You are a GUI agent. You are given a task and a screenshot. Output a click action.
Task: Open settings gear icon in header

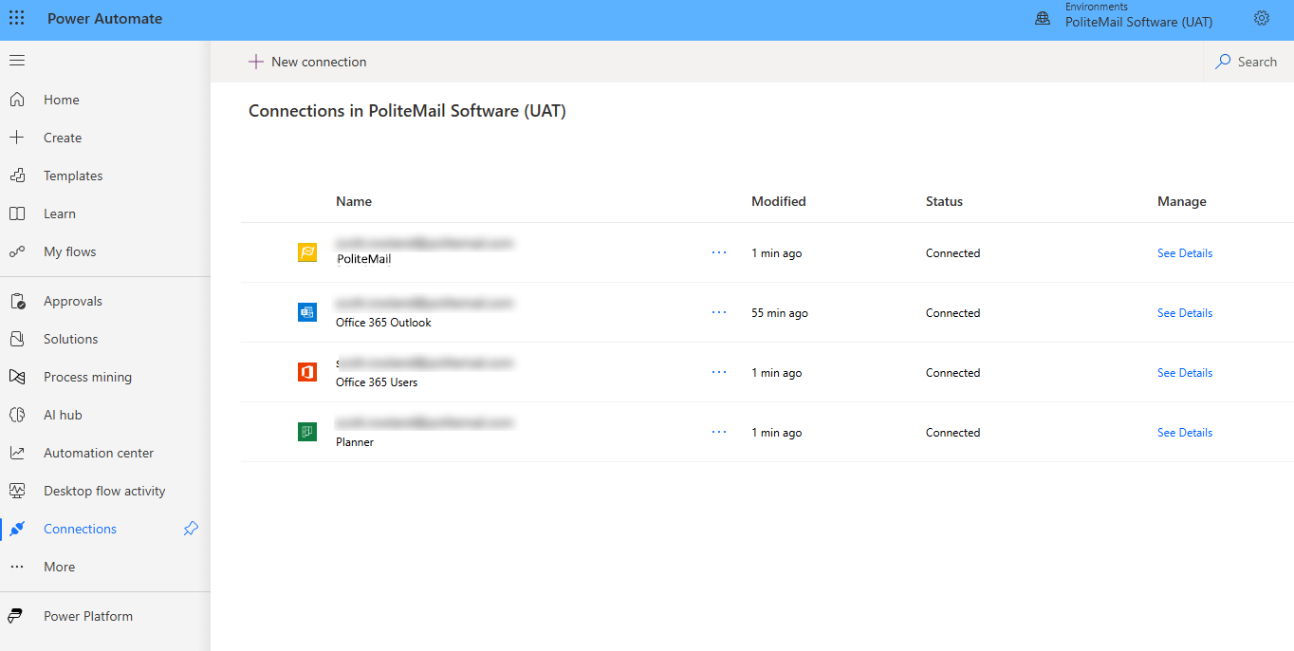[1261, 18]
